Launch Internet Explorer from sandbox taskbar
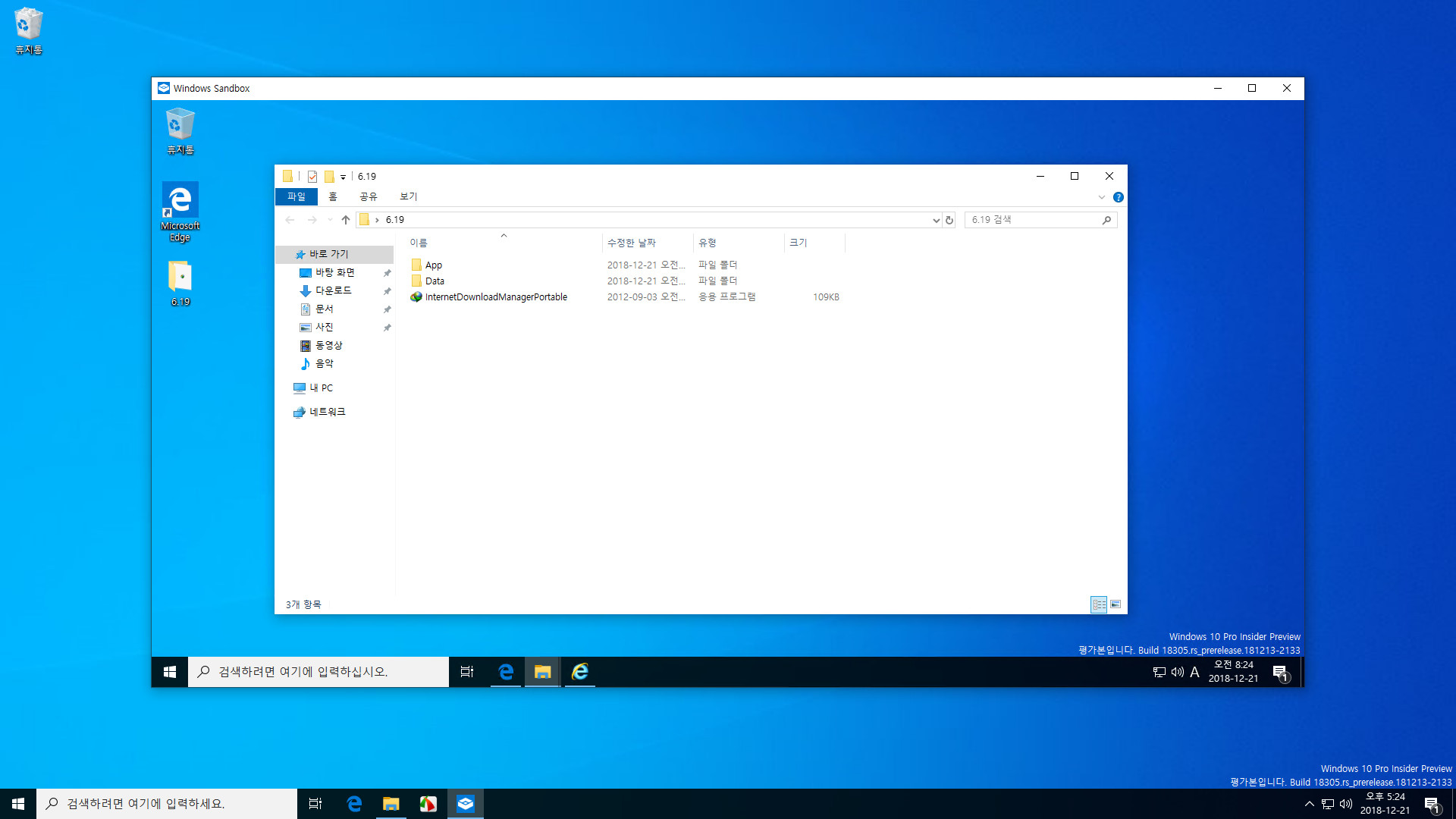Screen dimensions: 1456x819 580,672
